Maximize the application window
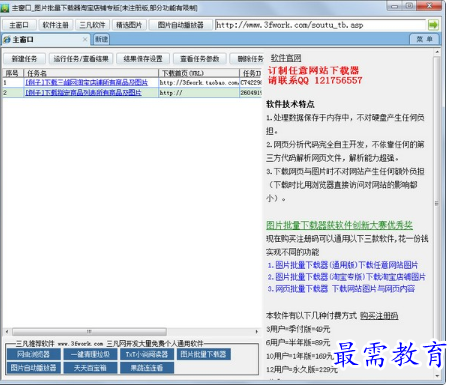455x386 pixels. (409, 6)
